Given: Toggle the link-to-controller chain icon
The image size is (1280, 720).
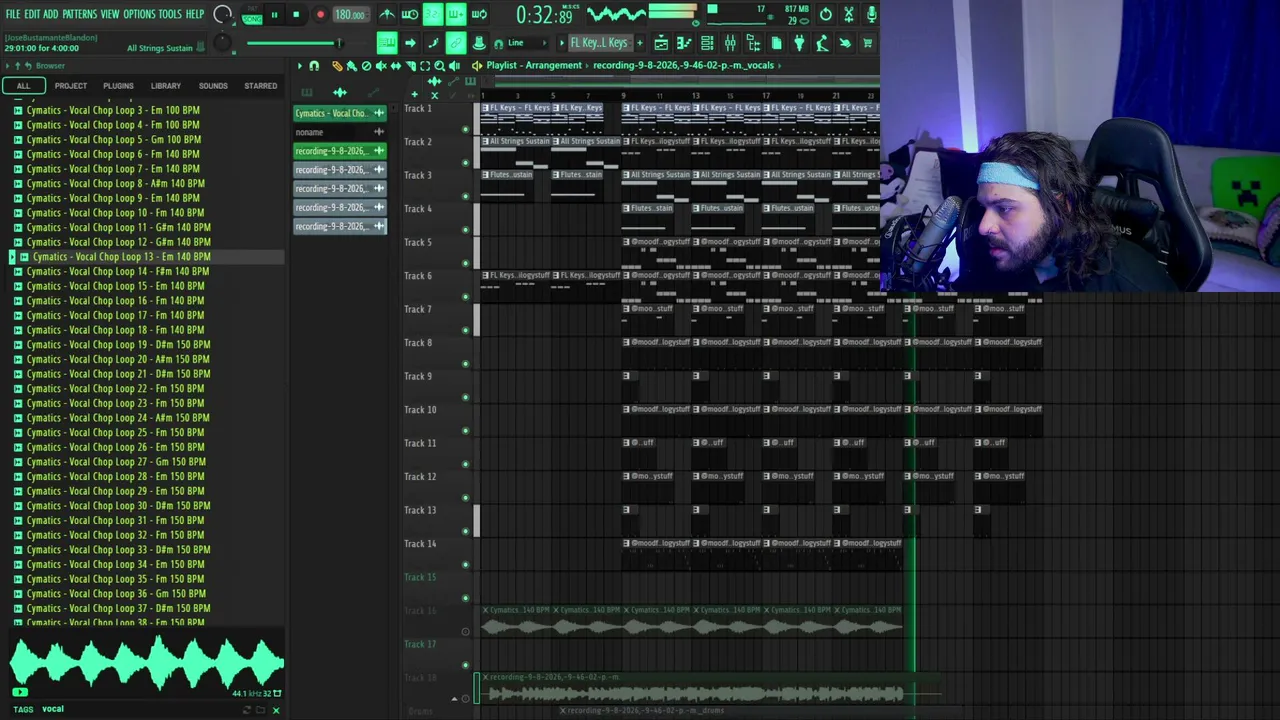Looking at the screenshot, I should 456,43.
